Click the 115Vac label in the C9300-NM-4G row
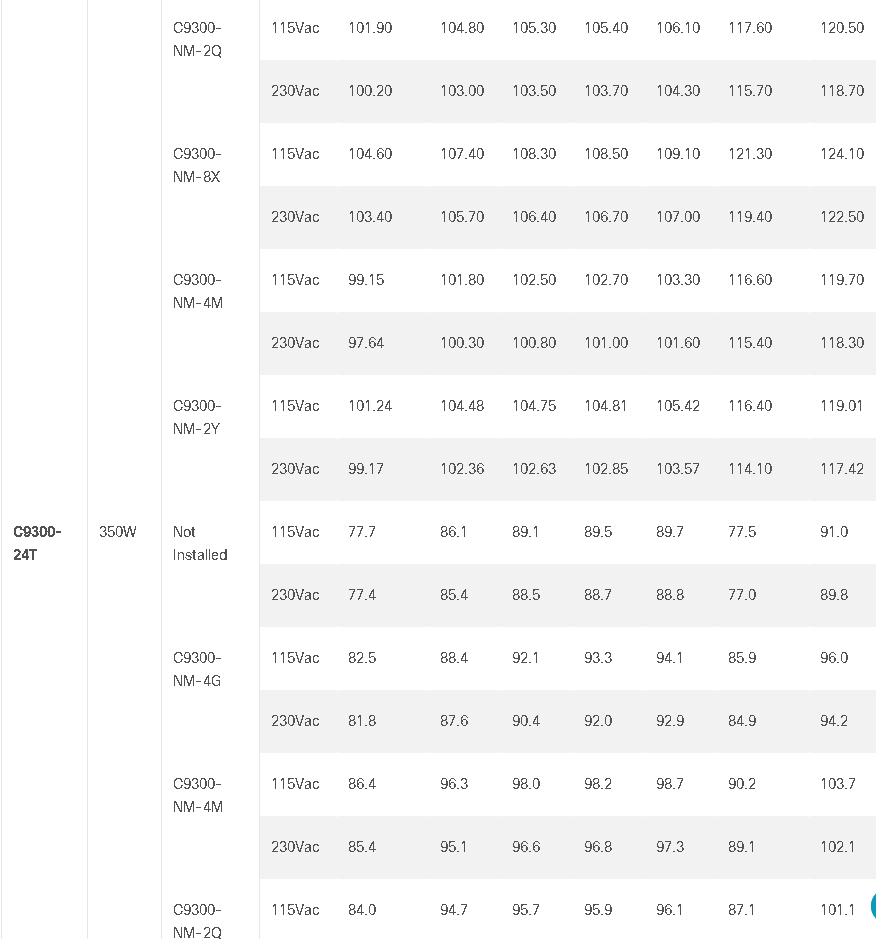This screenshot has height=939, width=876. coord(295,658)
